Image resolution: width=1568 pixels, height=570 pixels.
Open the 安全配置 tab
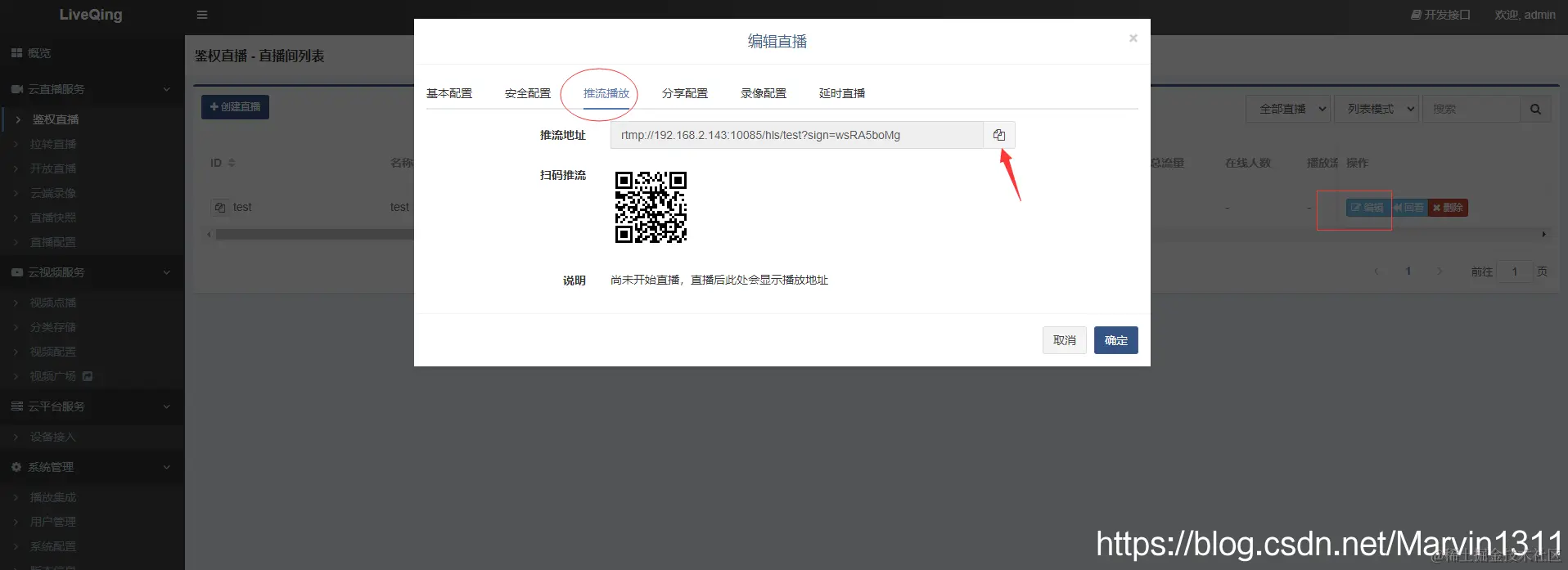[528, 93]
